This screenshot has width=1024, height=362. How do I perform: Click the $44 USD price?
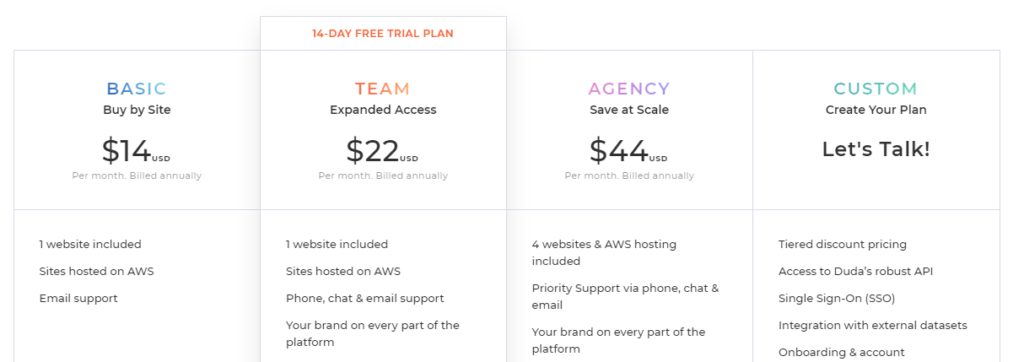[x=628, y=151]
